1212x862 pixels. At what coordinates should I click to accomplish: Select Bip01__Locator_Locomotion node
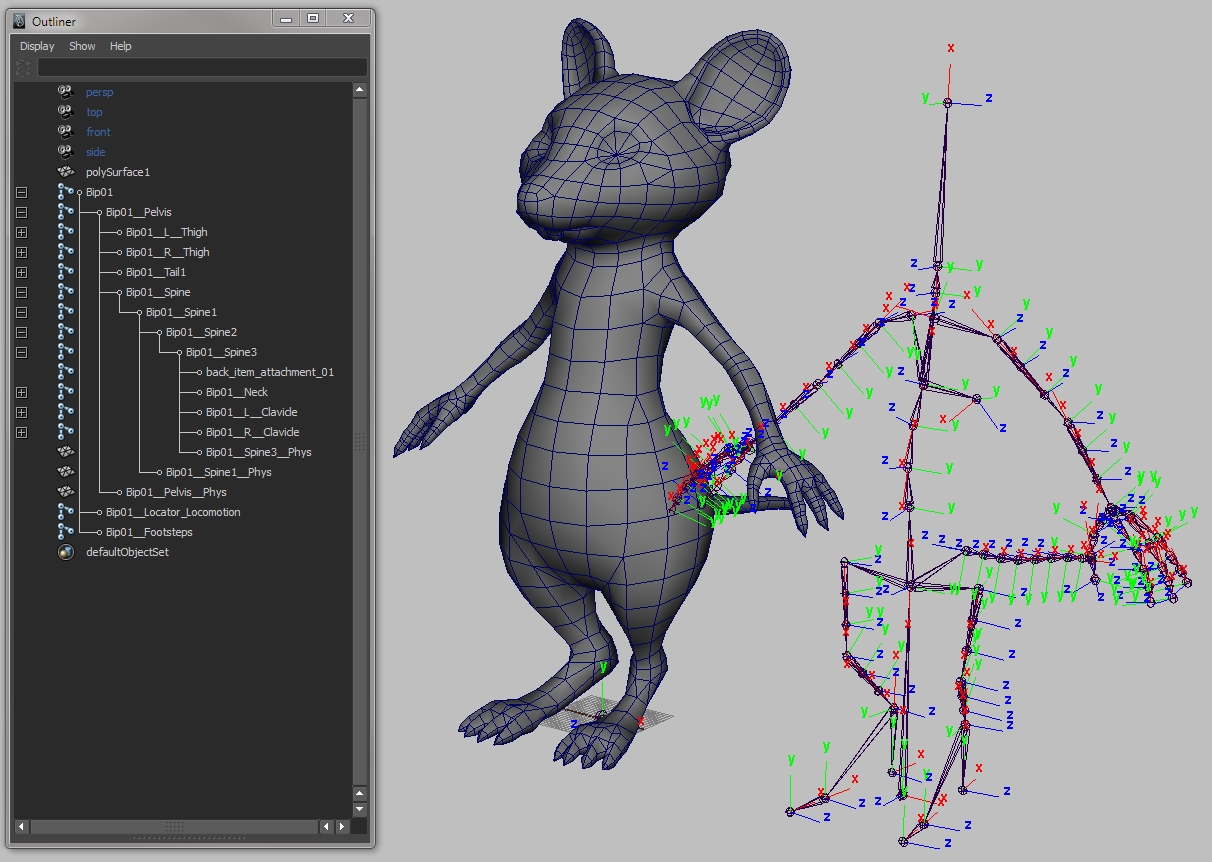[172, 512]
